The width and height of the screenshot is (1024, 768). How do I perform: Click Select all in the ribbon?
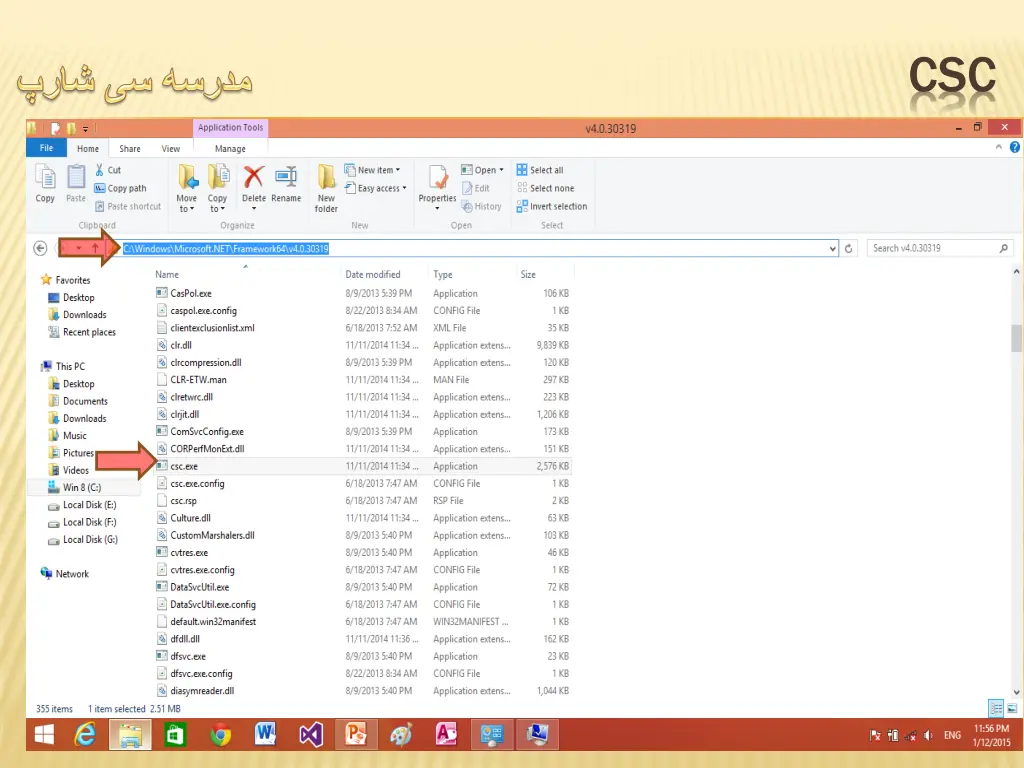(540, 170)
